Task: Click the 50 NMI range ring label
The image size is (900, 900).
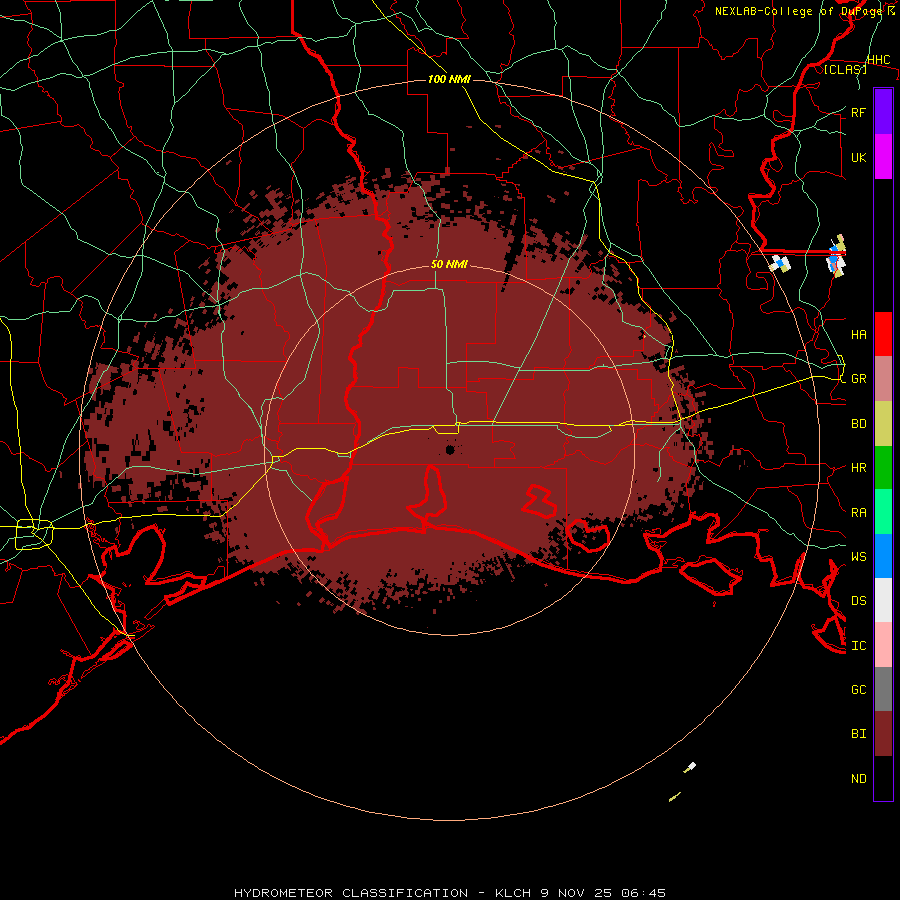Action: pos(449,264)
